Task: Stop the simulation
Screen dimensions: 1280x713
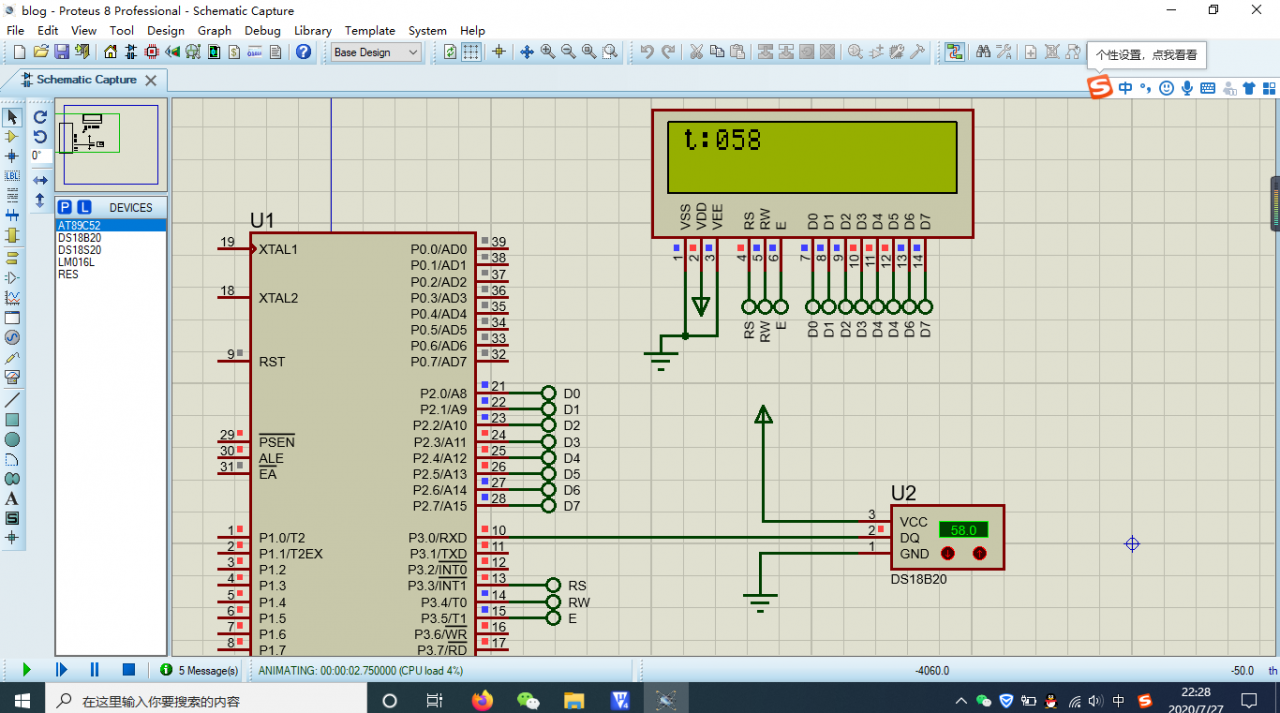Action: pyautogui.click(x=128, y=670)
